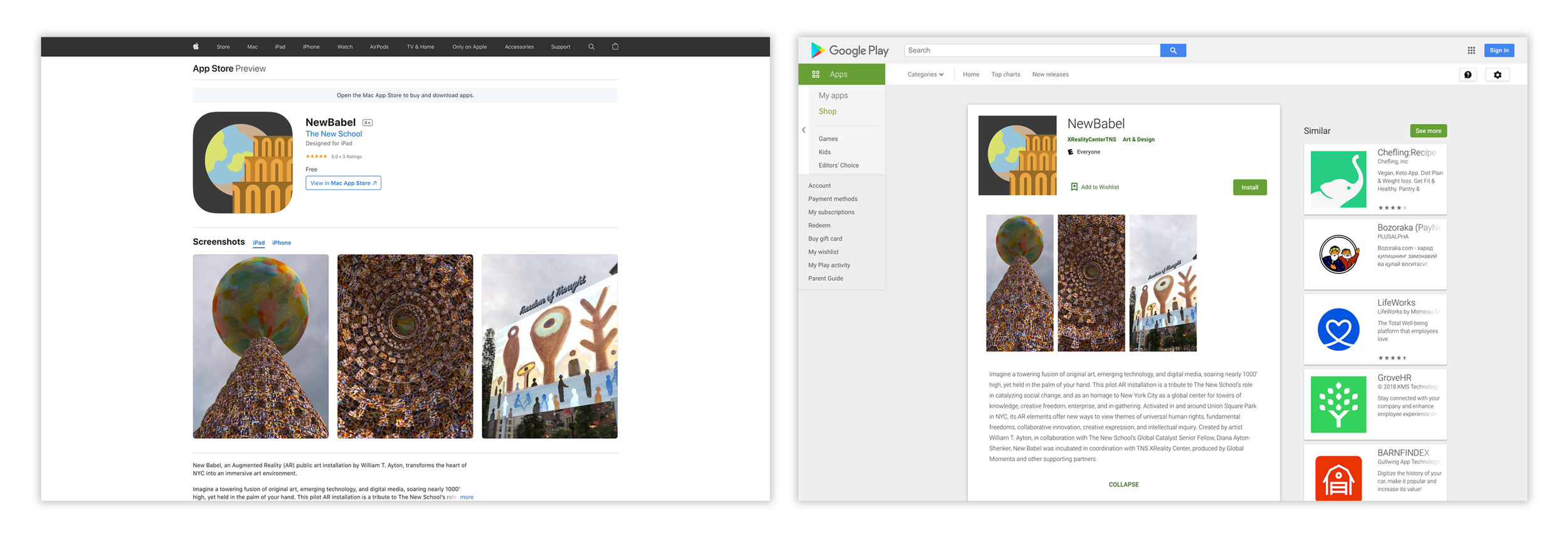Viewport: 1568px width, 544px height.
Task: Open Home tab in Google Play
Action: click(x=971, y=75)
